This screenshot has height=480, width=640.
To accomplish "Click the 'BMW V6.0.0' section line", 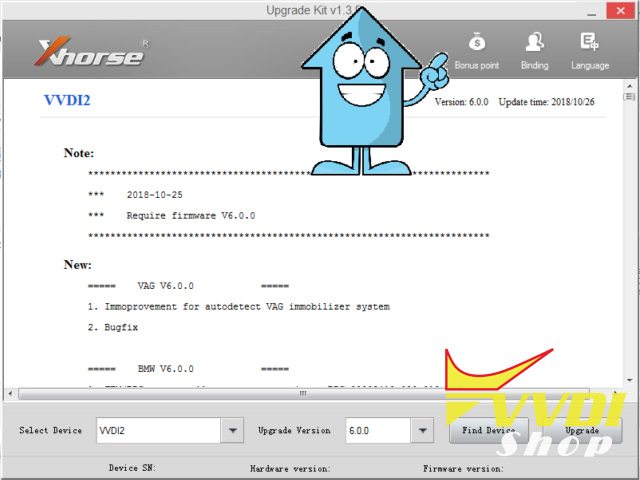I will [x=165, y=369].
